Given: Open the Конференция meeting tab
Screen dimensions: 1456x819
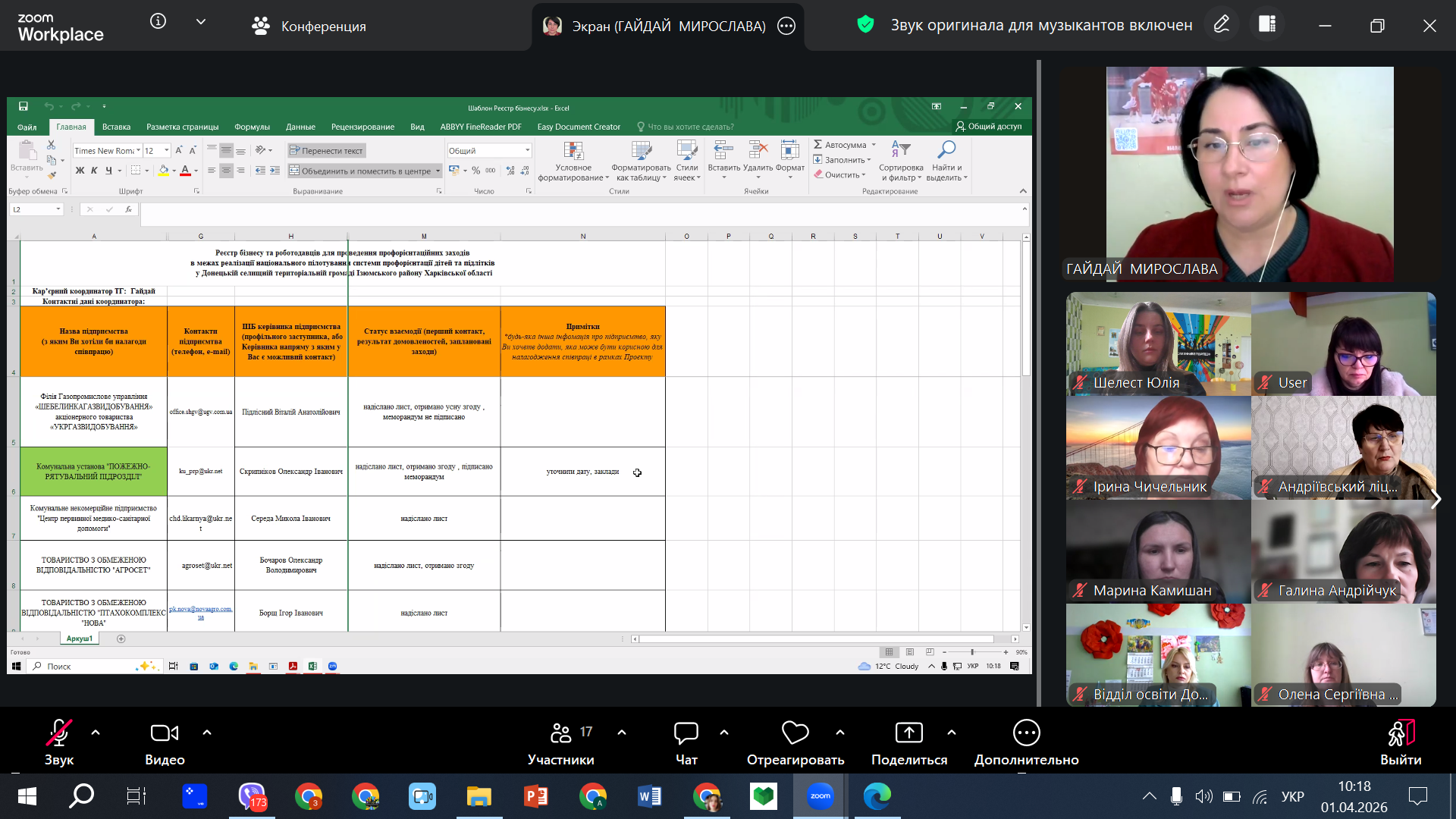Looking at the screenshot, I should pos(309,27).
